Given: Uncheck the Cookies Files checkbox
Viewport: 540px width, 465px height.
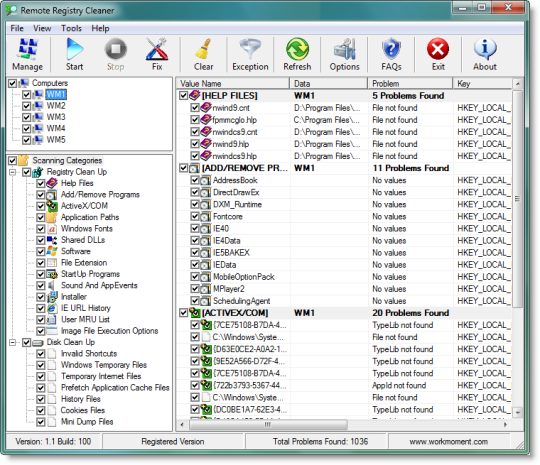Looking at the screenshot, I should 41,411.
